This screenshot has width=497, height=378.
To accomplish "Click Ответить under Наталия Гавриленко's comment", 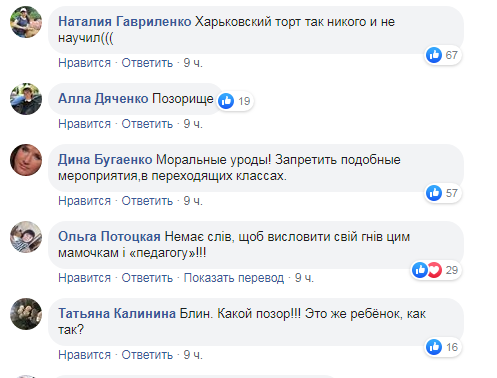I will 147,63.
